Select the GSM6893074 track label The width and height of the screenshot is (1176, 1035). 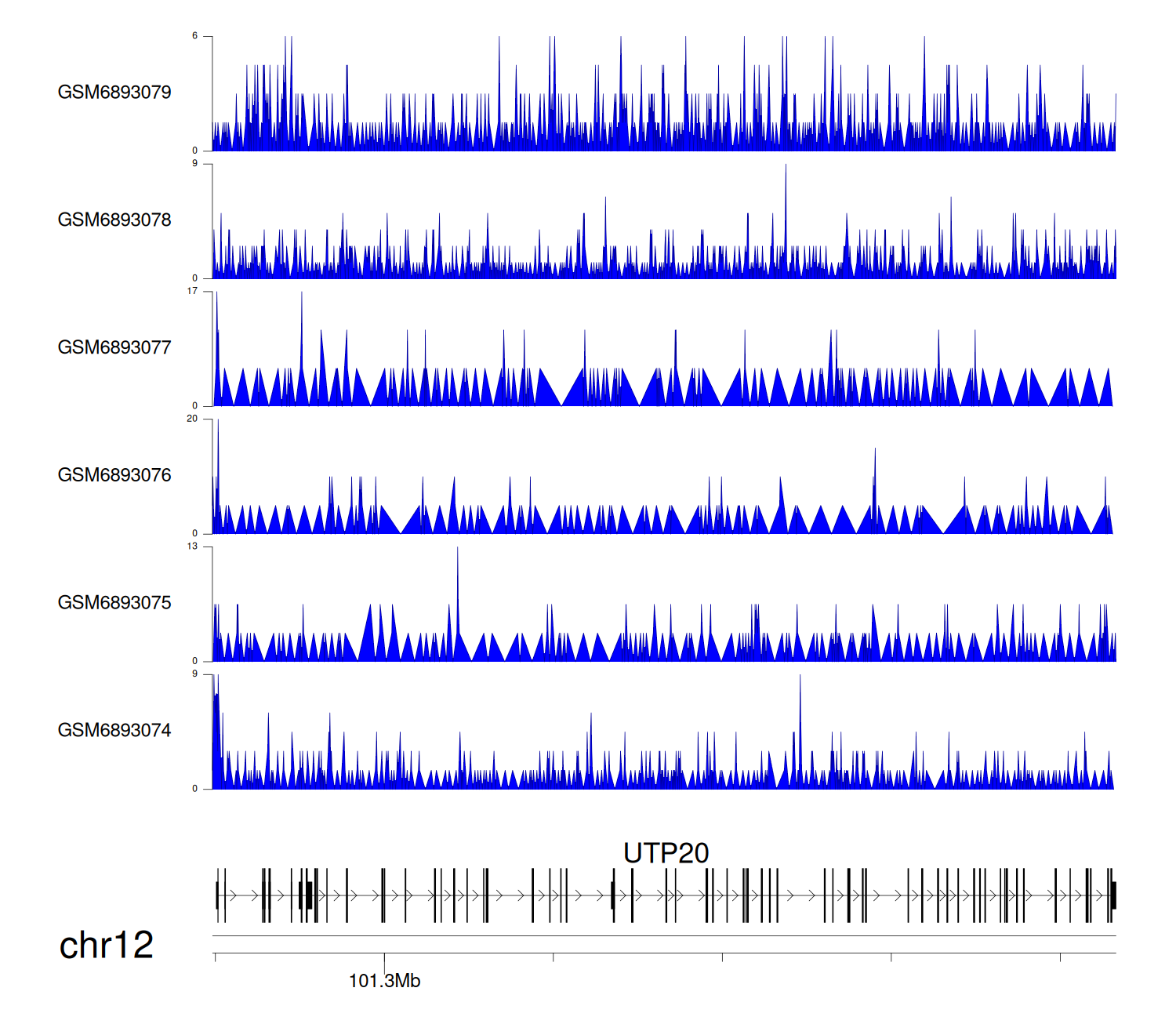[x=114, y=731]
